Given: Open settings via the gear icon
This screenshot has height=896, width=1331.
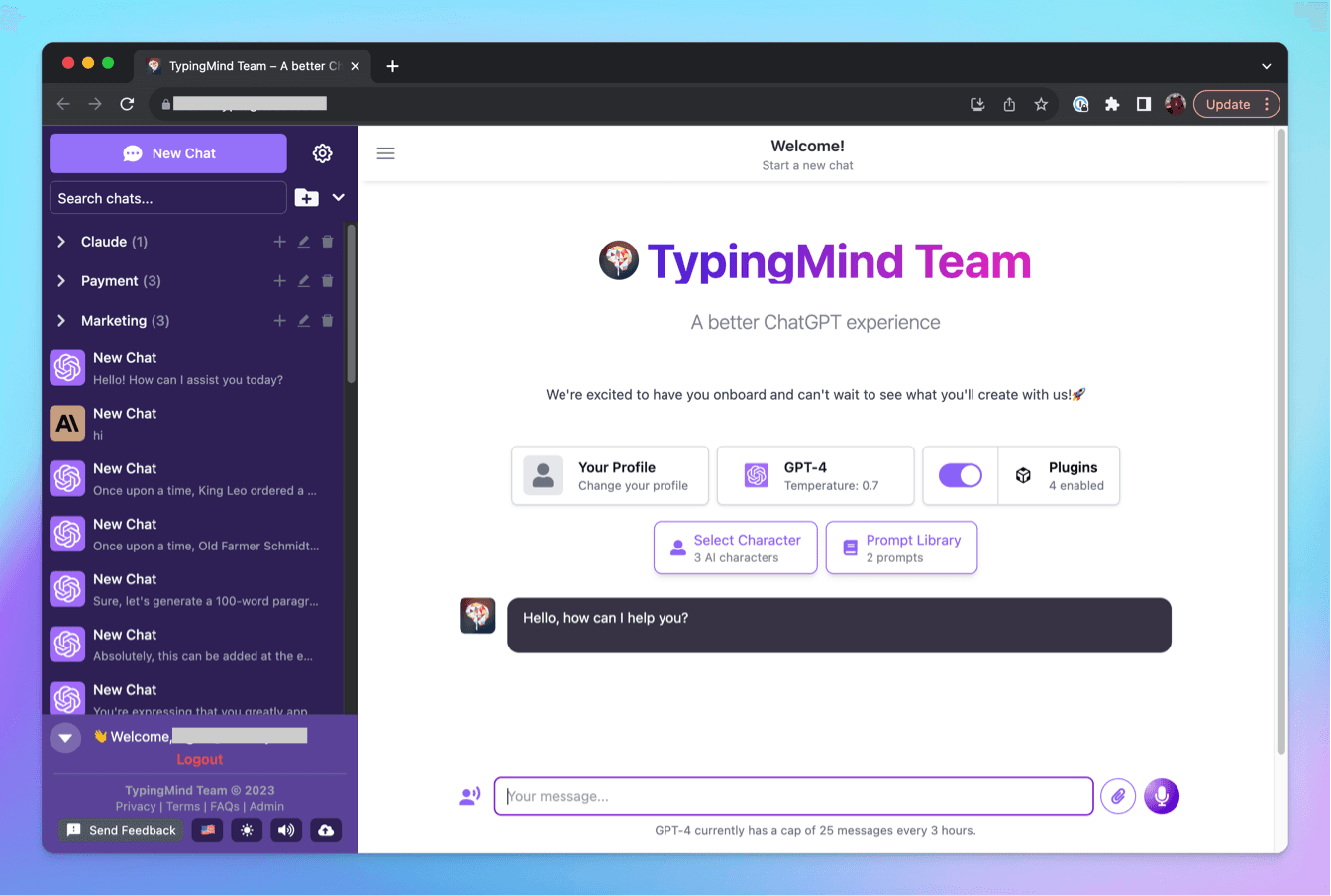Looking at the screenshot, I should click(x=322, y=153).
